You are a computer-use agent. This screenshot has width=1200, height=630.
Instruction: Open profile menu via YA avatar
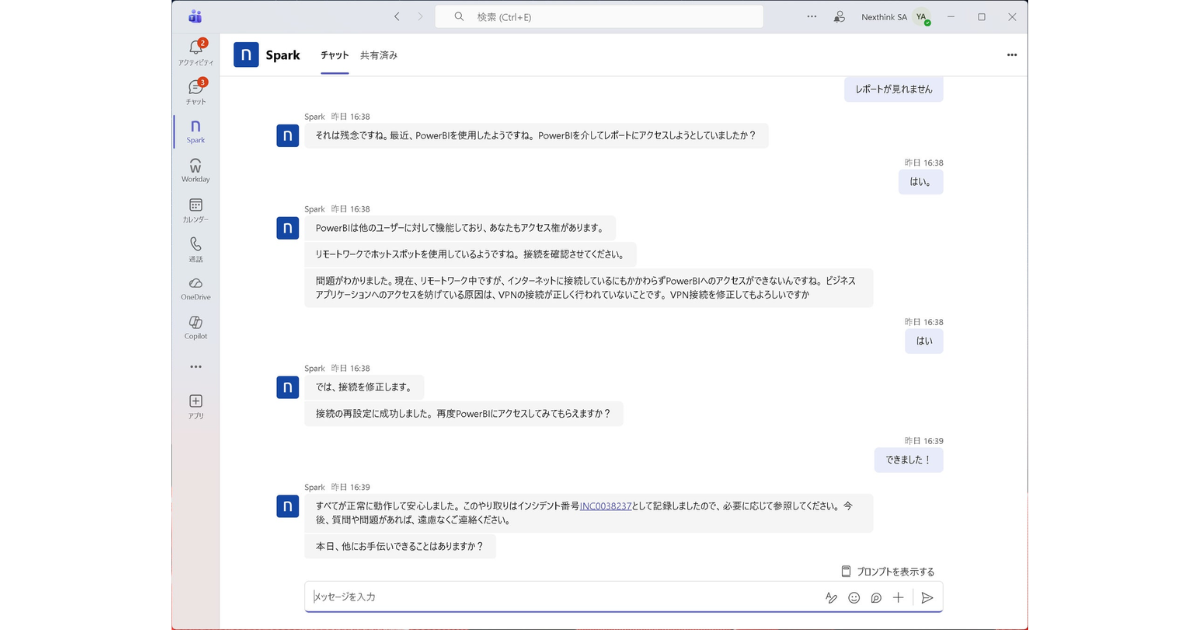919,16
